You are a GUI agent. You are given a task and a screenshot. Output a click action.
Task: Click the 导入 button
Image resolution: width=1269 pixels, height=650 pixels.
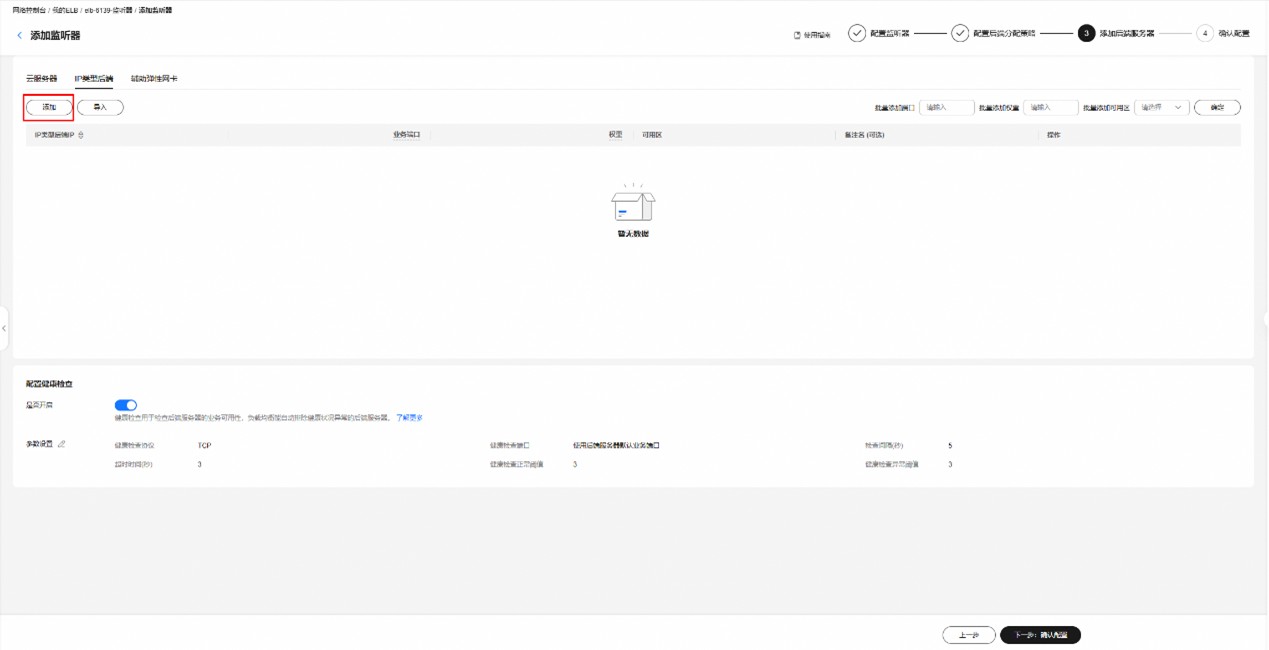point(100,107)
